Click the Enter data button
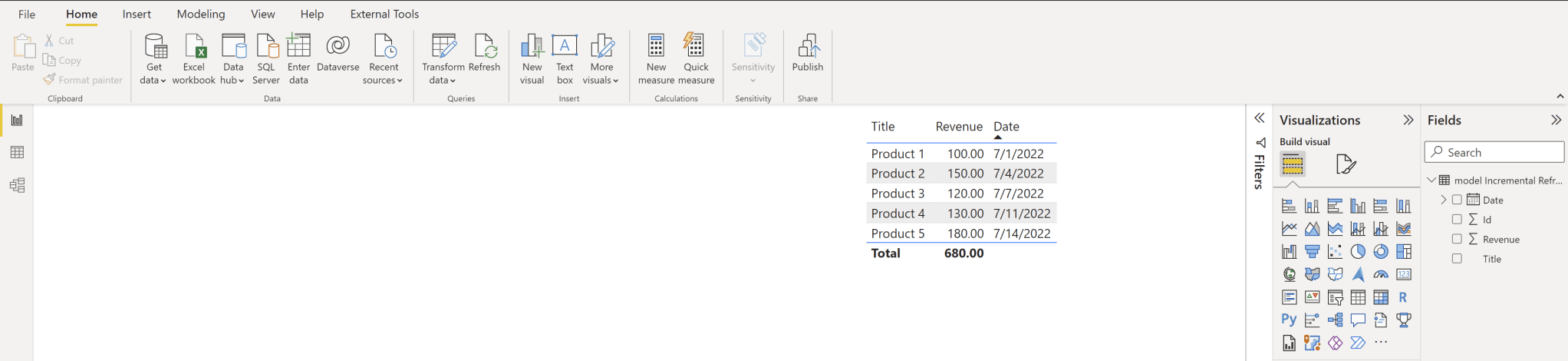The height and width of the screenshot is (361, 1568). 298,59
